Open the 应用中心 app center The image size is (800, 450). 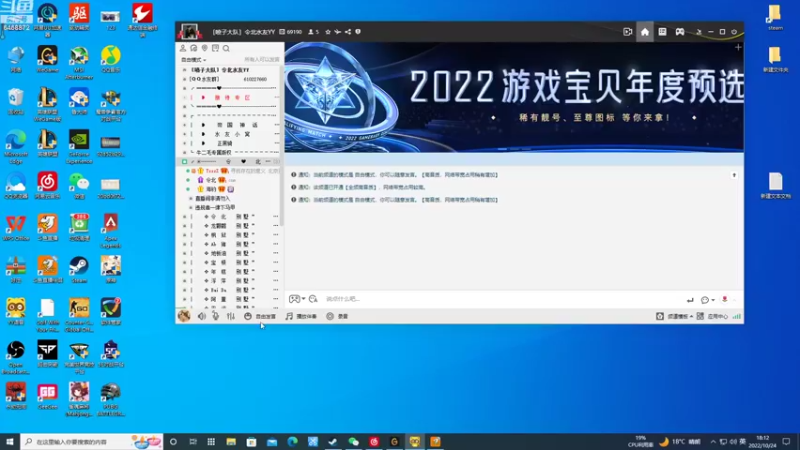(712, 316)
